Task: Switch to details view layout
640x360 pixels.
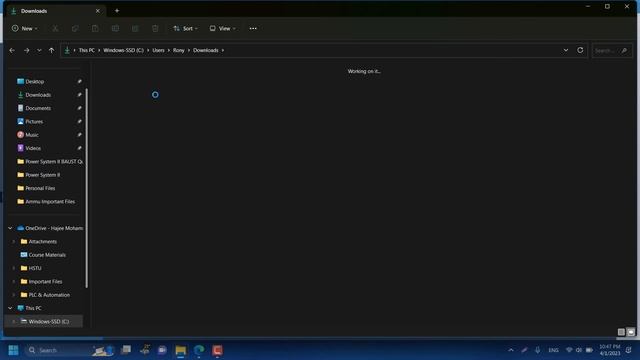Action: (621, 332)
